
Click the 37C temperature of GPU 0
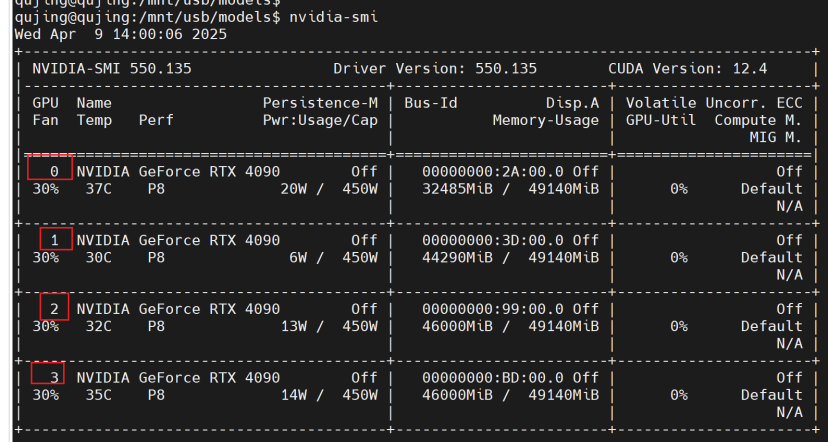[x=99, y=189]
